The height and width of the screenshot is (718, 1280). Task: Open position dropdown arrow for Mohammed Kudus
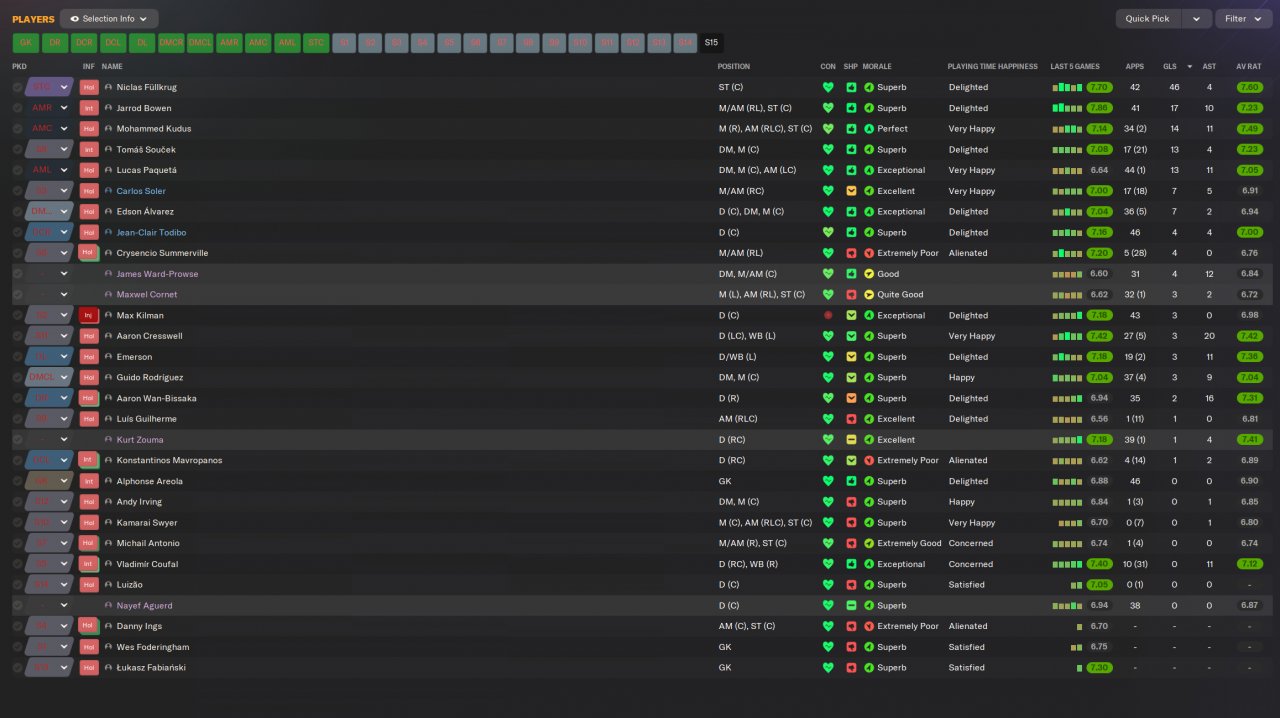pos(64,129)
